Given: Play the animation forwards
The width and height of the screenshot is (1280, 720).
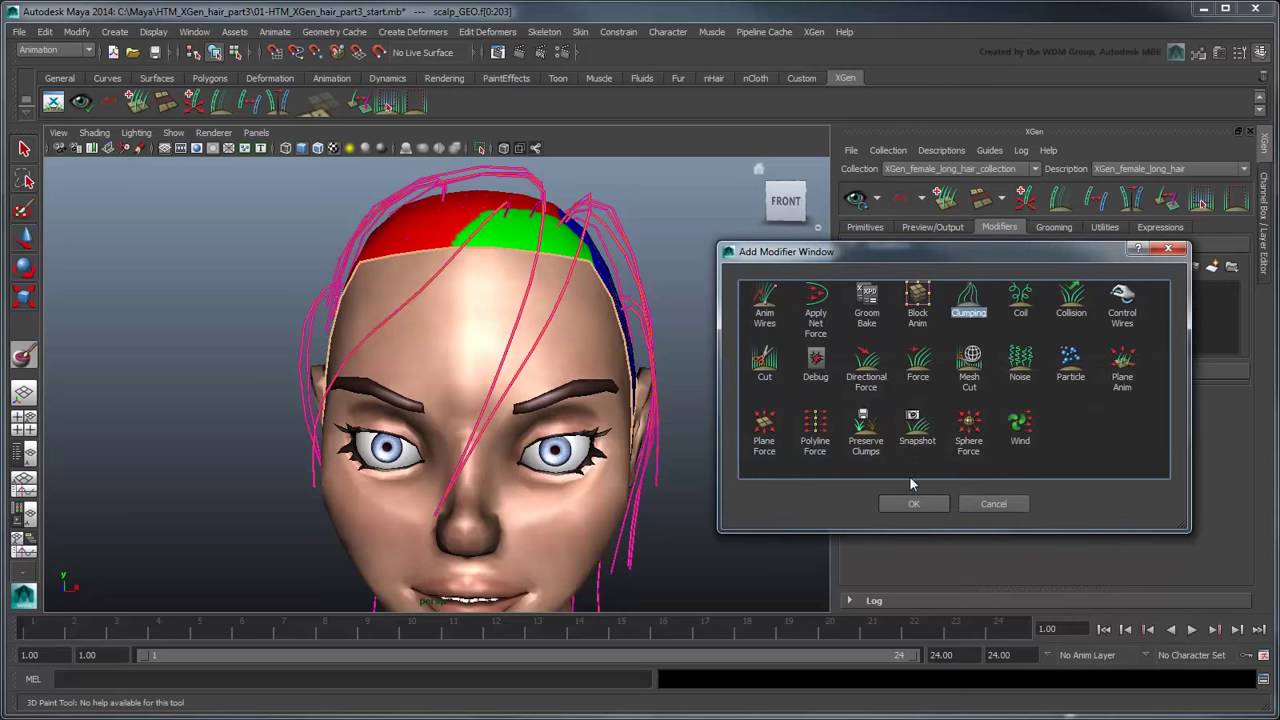Looking at the screenshot, I should coord(1192,629).
